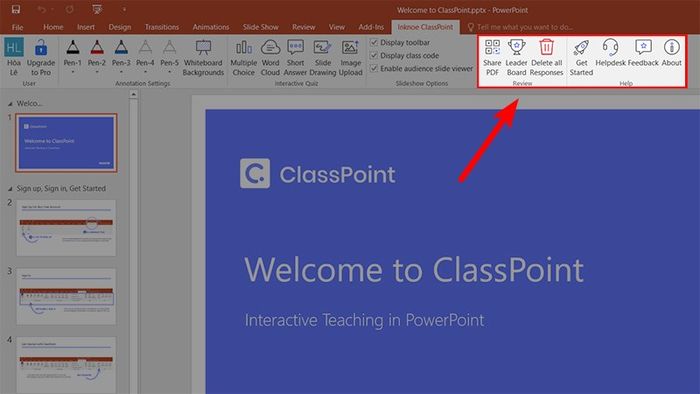Open the About info icon
Screen dimensions: 700x394
pyautogui.click(x=671, y=47)
